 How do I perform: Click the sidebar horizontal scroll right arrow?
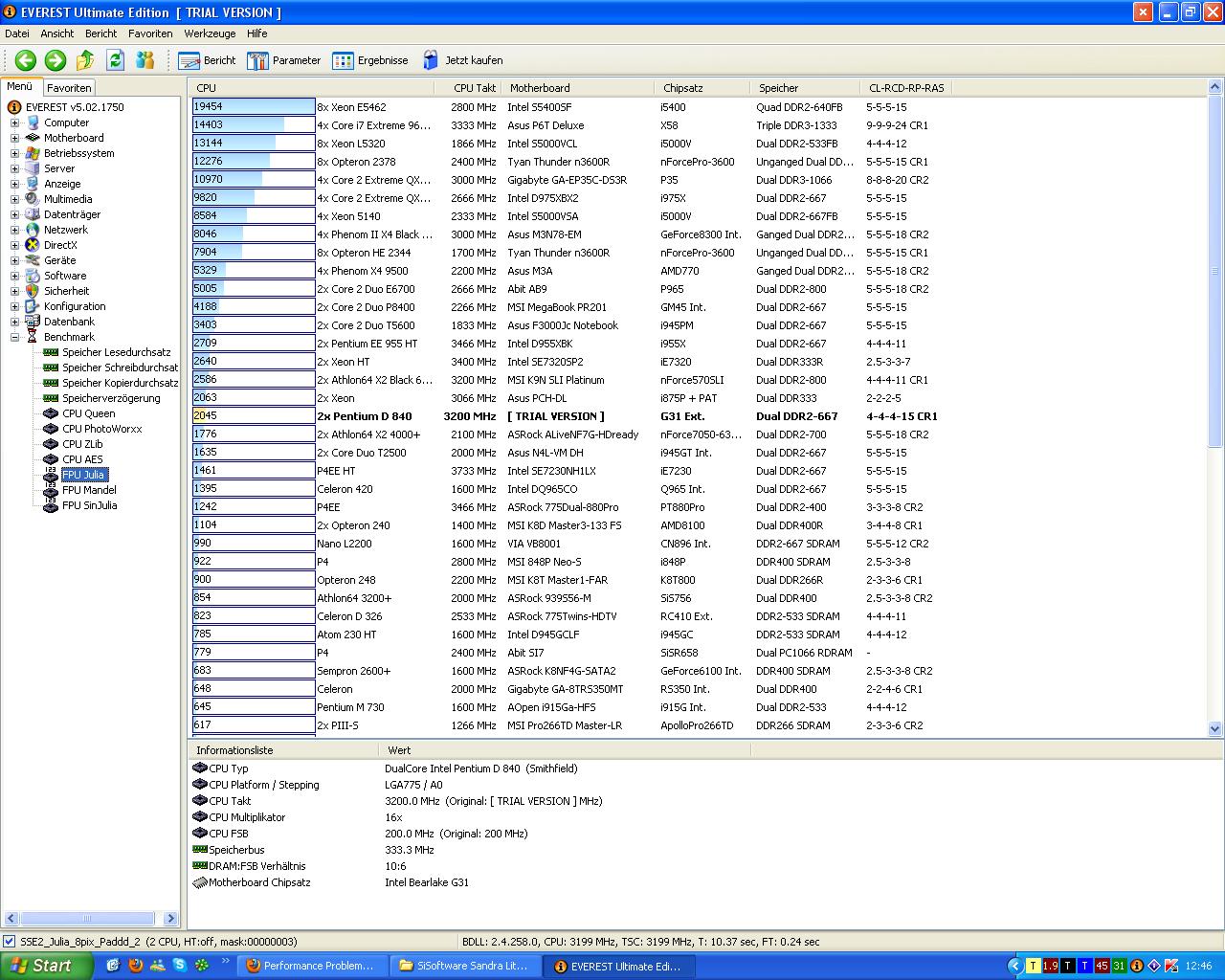coord(171,919)
